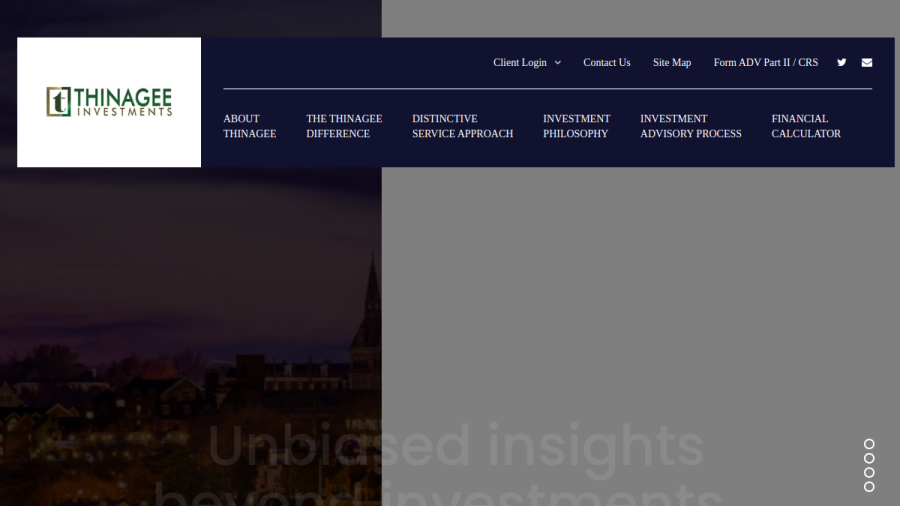Go to the Site Map page
Image resolution: width=900 pixels, height=506 pixels.
click(x=672, y=63)
